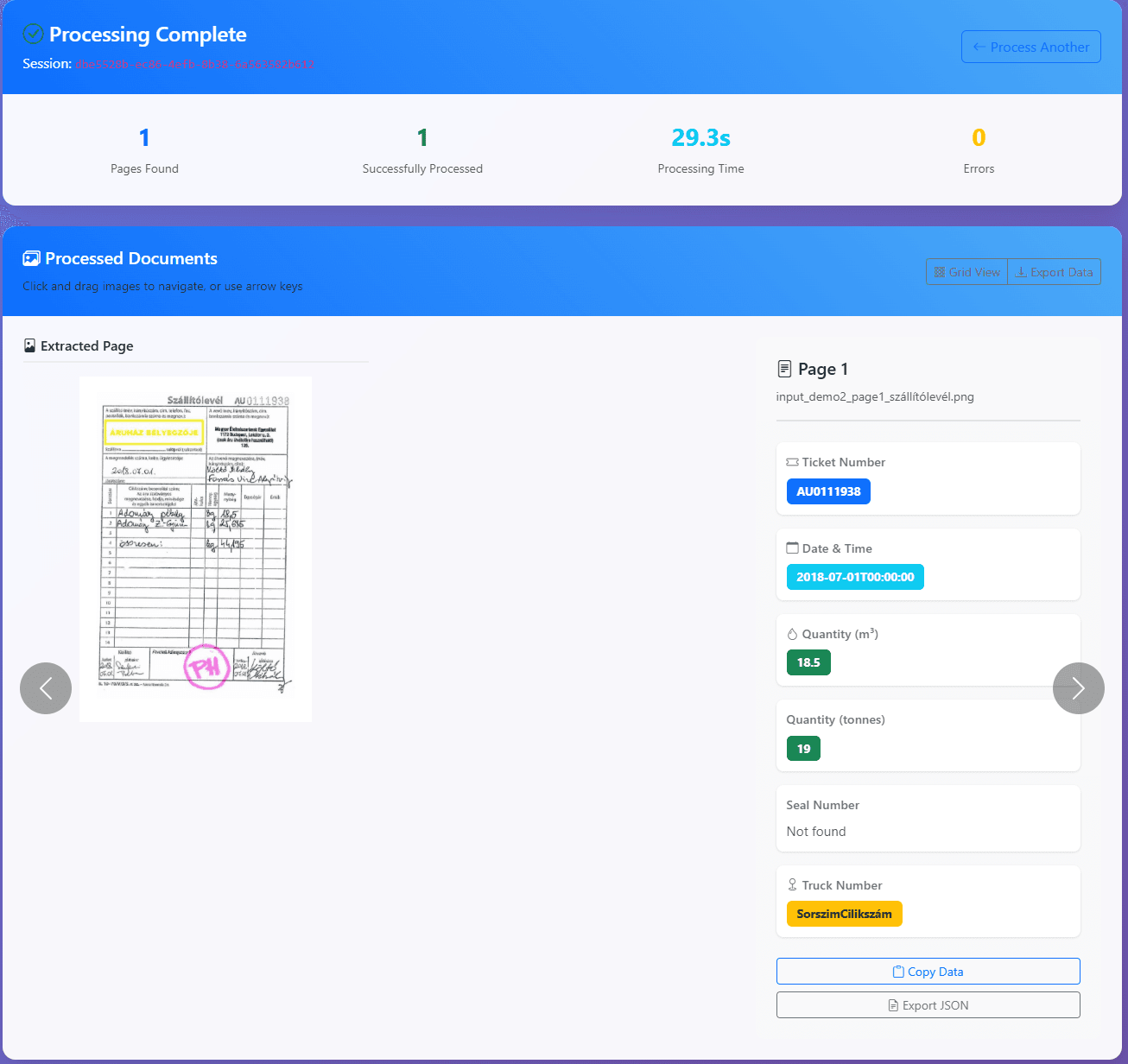Click the Page 1 document icon
The width and height of the screenshot is (1128, 1064).
784,369
